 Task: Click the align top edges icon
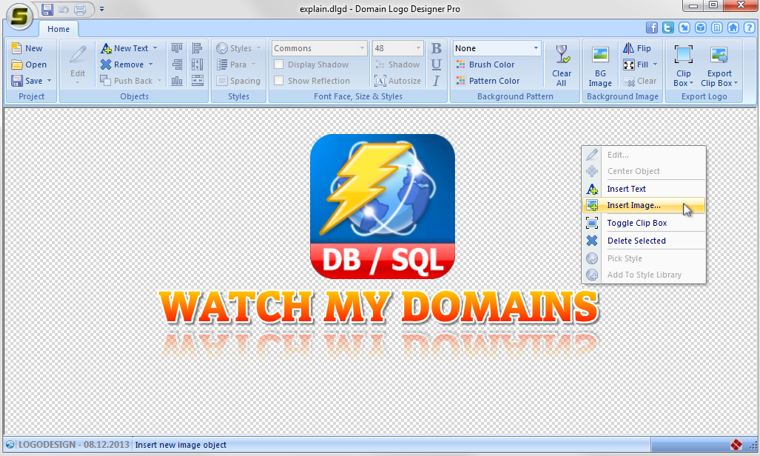(x=177, y=48)
